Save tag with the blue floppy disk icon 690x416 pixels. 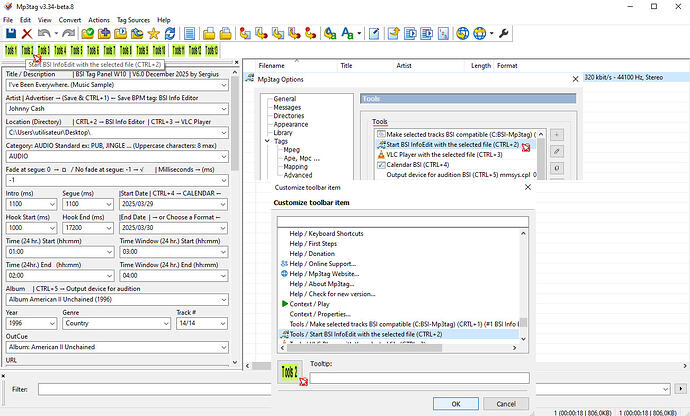coord(11,33)
